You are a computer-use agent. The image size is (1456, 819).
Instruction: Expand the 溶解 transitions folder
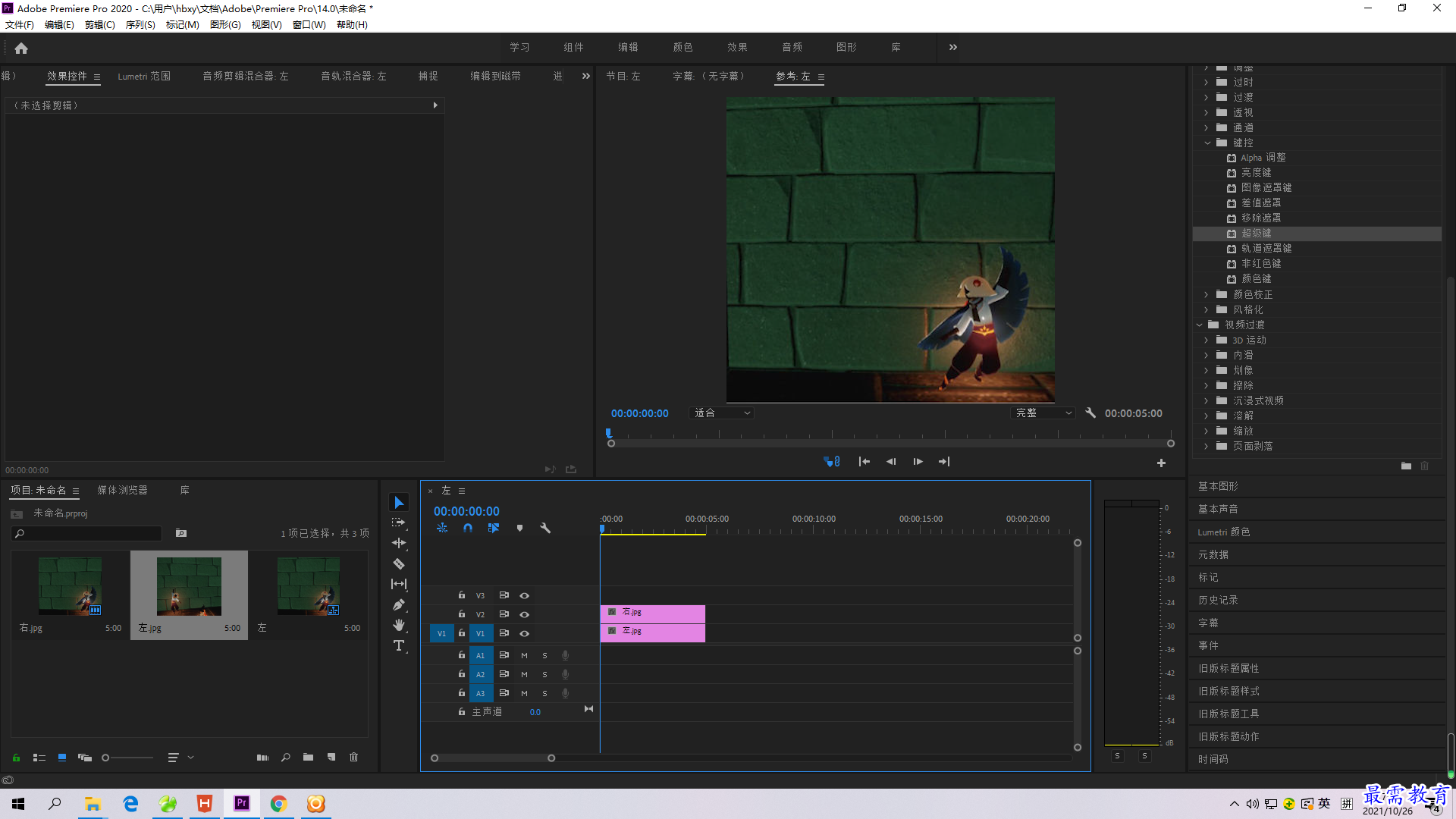coord(1206,416)
